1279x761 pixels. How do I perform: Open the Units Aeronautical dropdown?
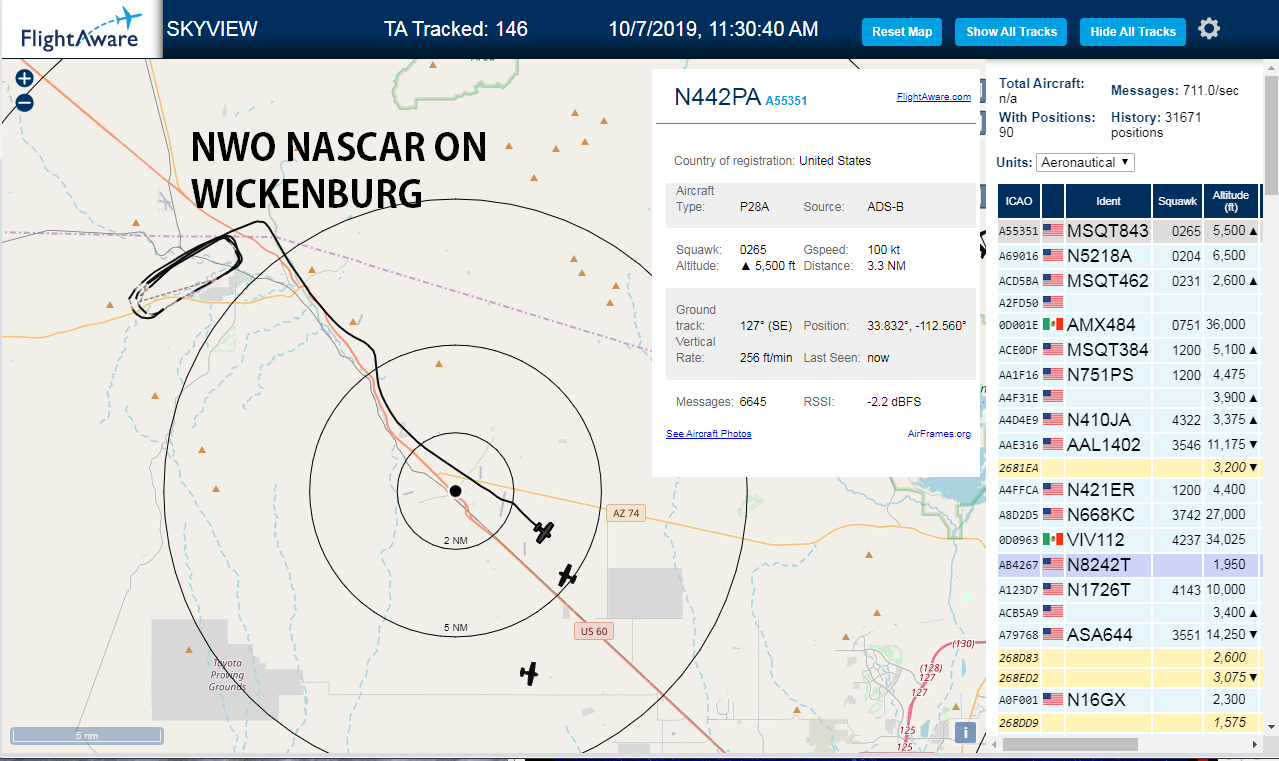1085,162
